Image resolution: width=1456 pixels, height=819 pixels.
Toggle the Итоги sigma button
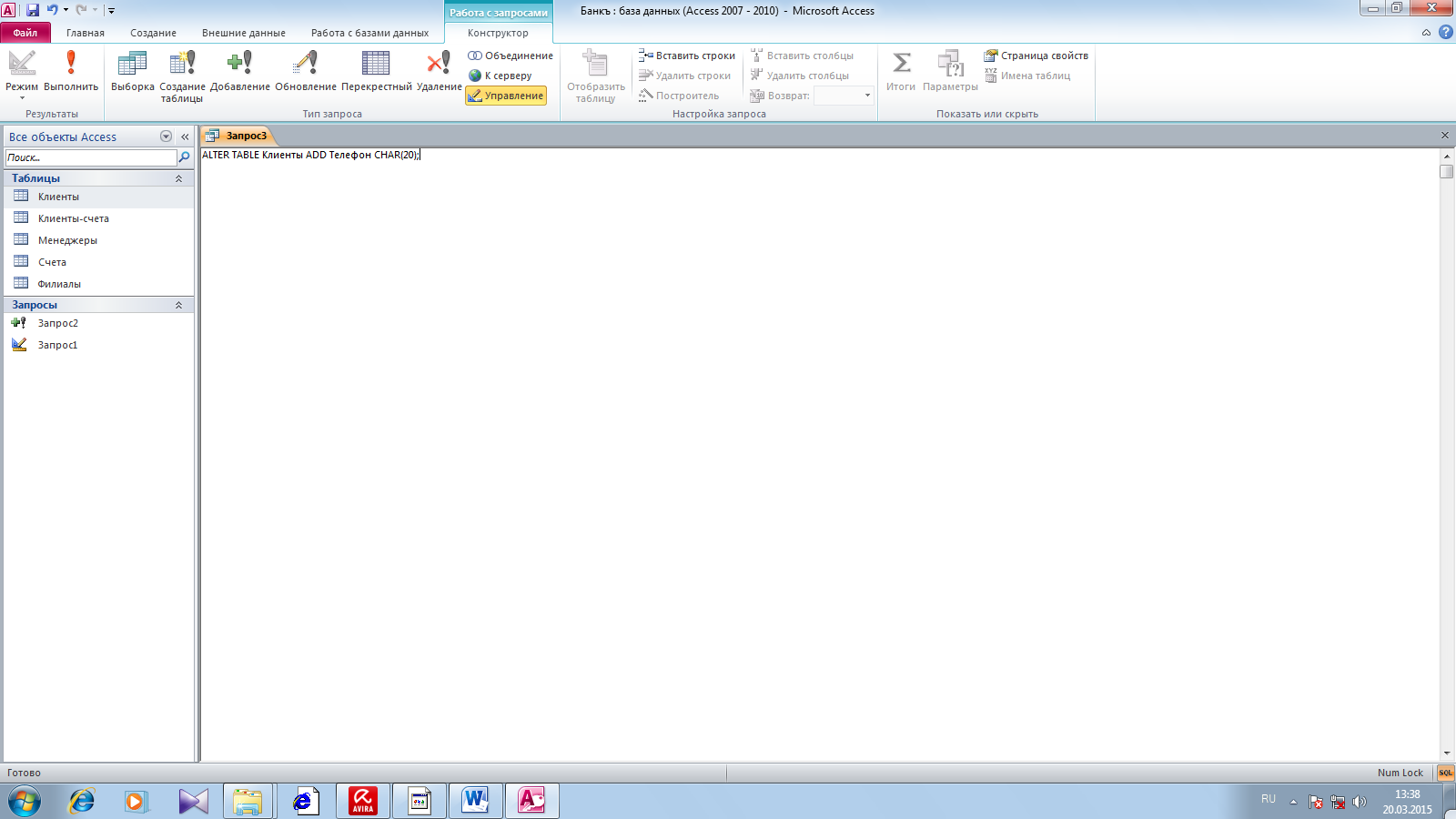(901, 72)
